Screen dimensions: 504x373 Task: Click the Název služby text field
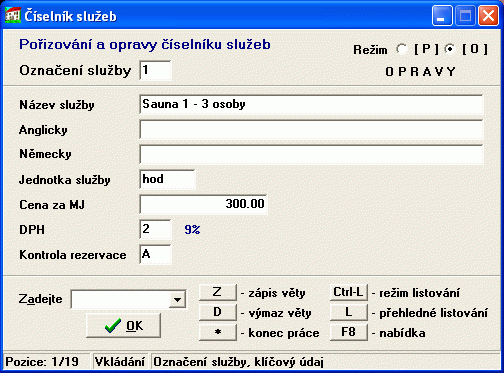tap(311, 104)
